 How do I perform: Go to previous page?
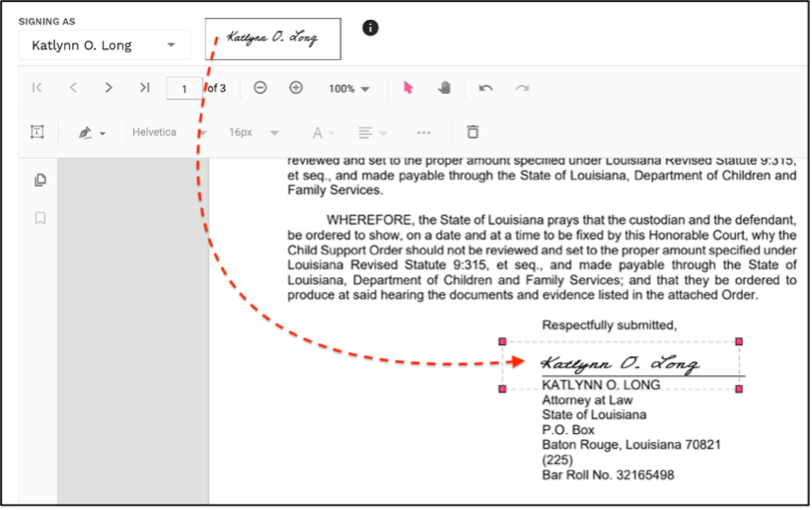tap(73, 88)
